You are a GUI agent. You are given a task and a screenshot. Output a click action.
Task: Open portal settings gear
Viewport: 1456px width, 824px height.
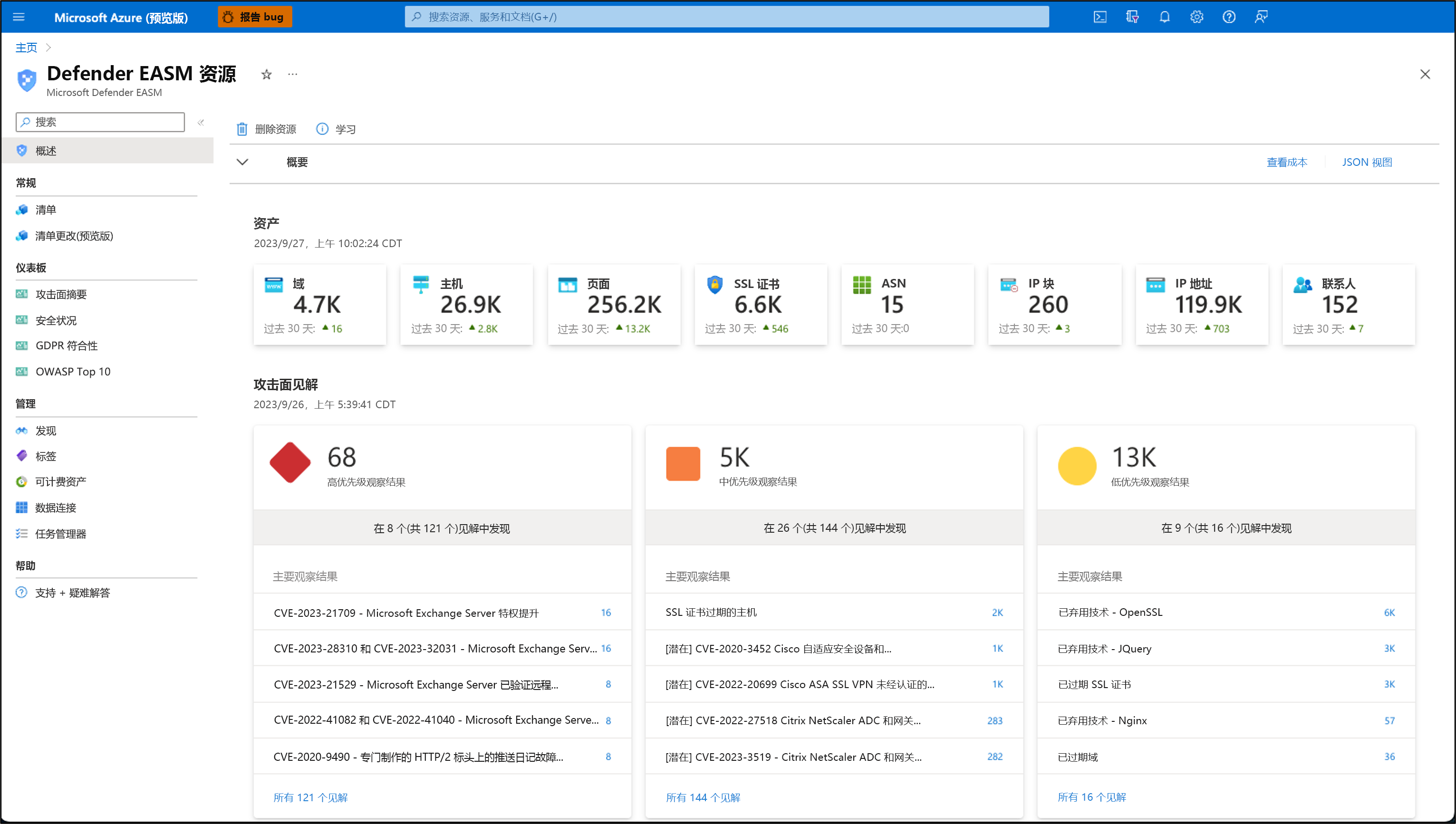(x=1196, y=17)
